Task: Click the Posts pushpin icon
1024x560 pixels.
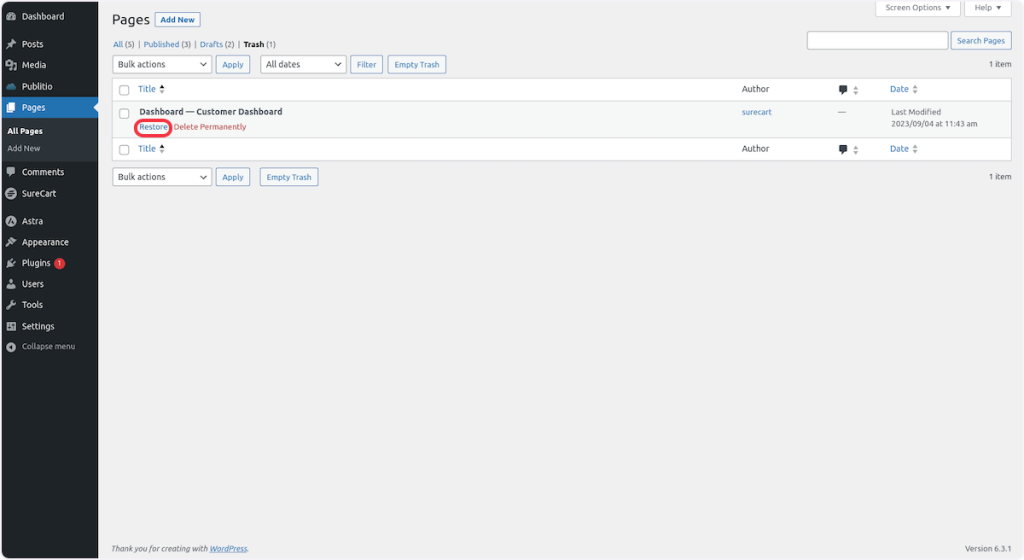Action: pyautogui.click(x=11, y=44)
